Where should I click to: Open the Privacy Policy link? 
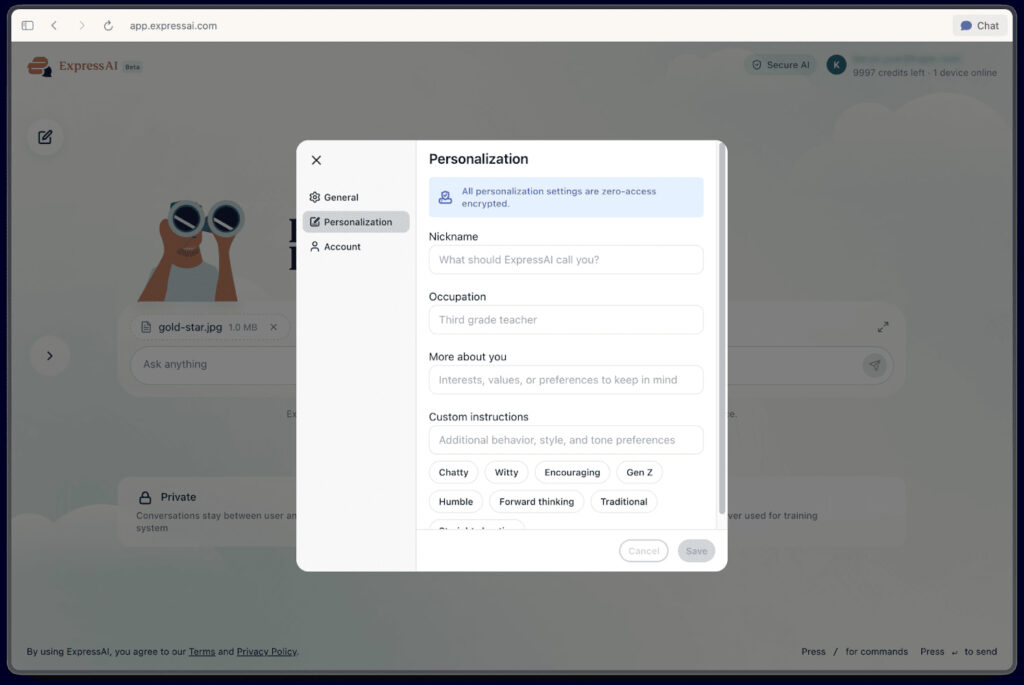point(266,652)
